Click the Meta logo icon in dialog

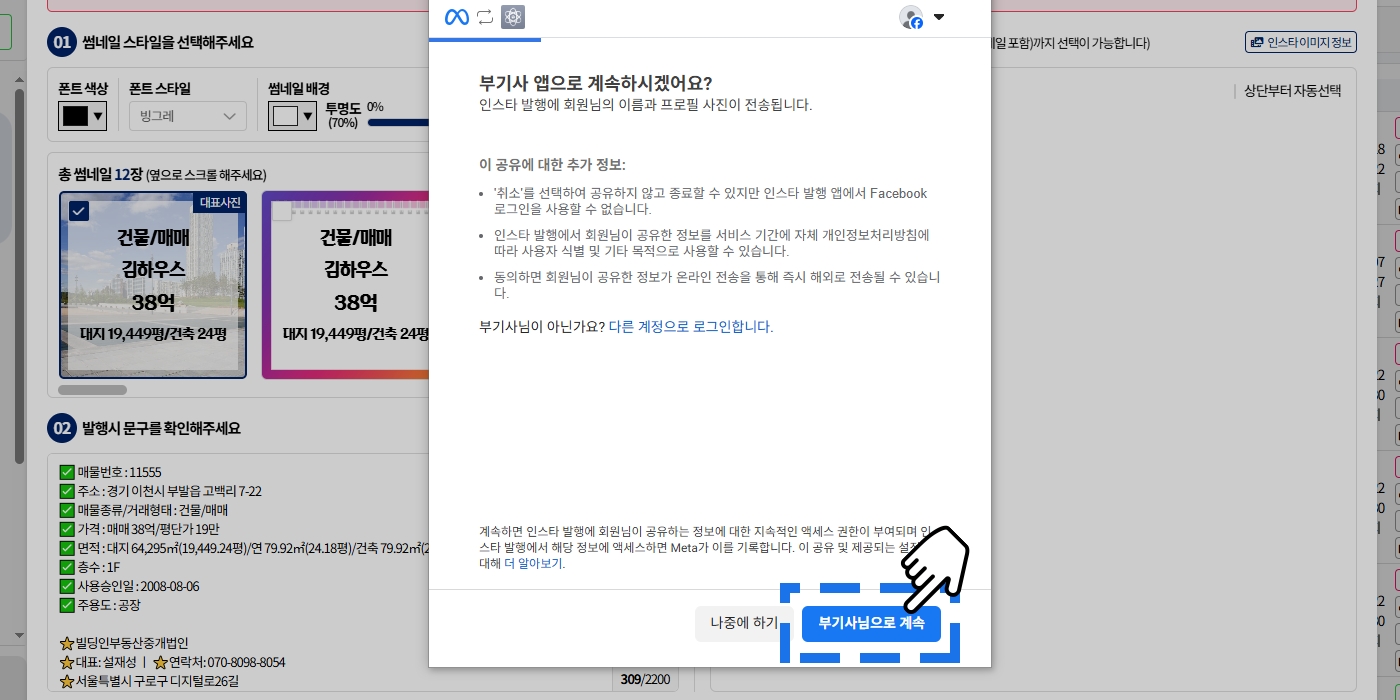pos(456,17)
